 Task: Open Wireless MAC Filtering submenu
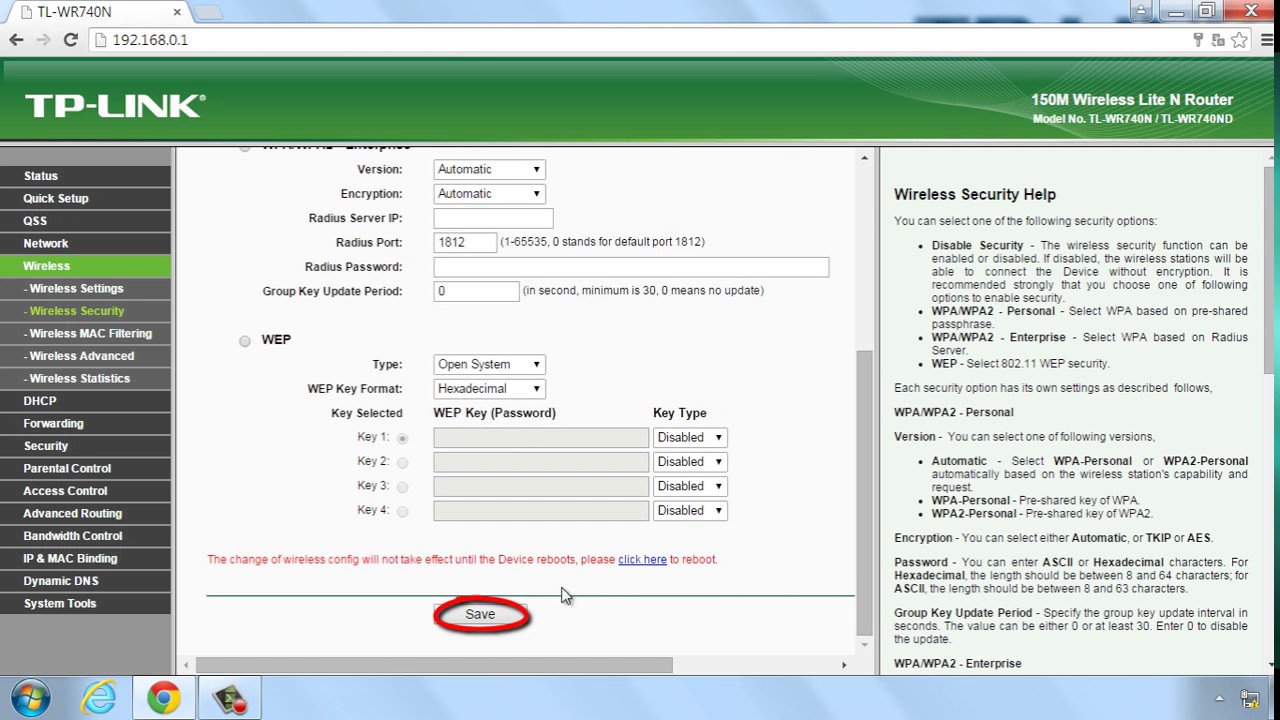coord(85,333)
